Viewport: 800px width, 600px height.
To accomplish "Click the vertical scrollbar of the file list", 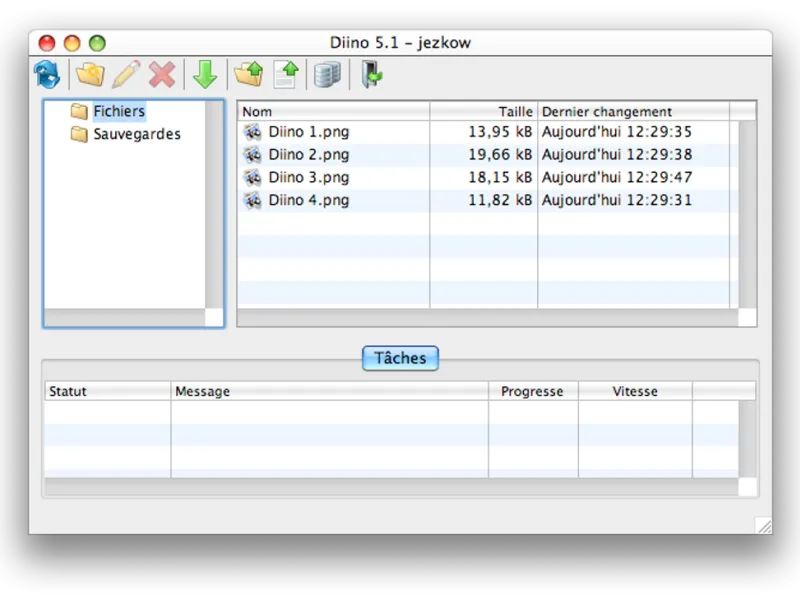I will pyautogui.click(x=747, y=214).
